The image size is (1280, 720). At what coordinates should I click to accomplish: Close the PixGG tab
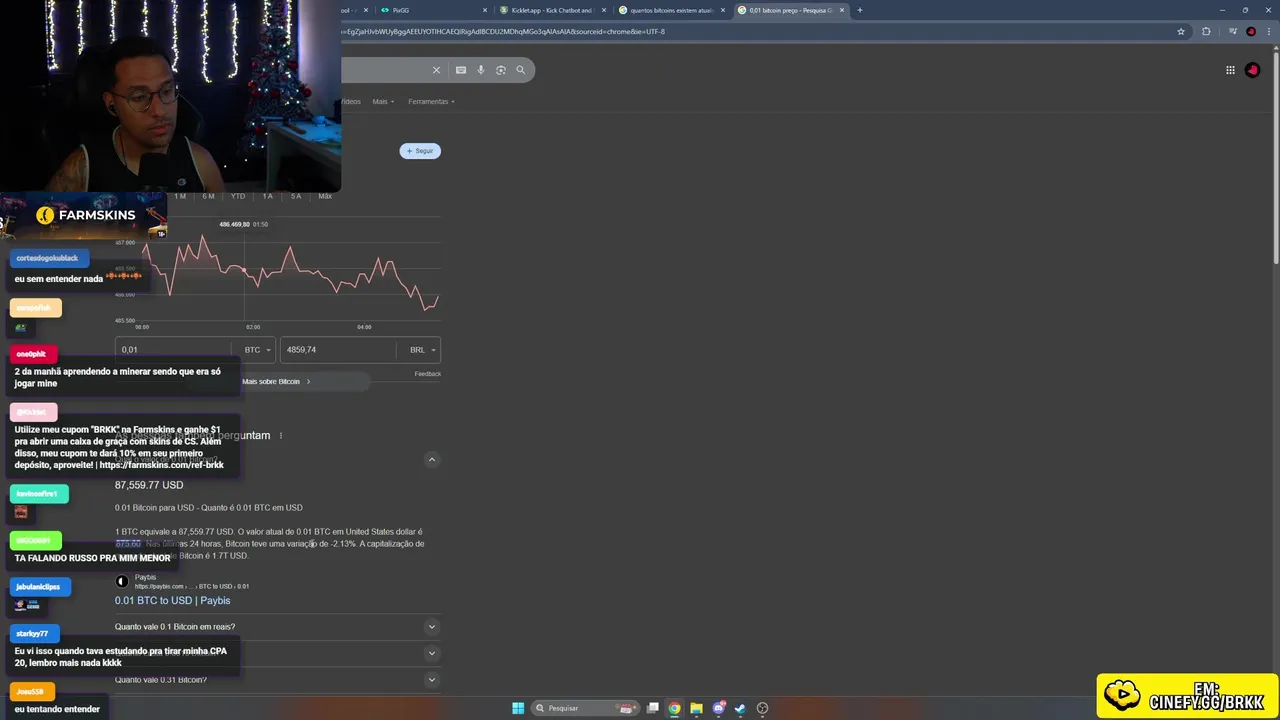pos(485,10)
